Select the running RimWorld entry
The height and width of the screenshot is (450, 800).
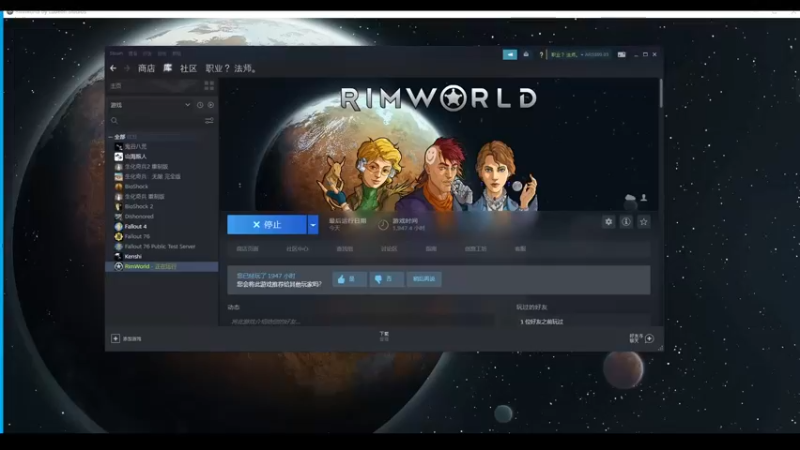tap(162, 266)
